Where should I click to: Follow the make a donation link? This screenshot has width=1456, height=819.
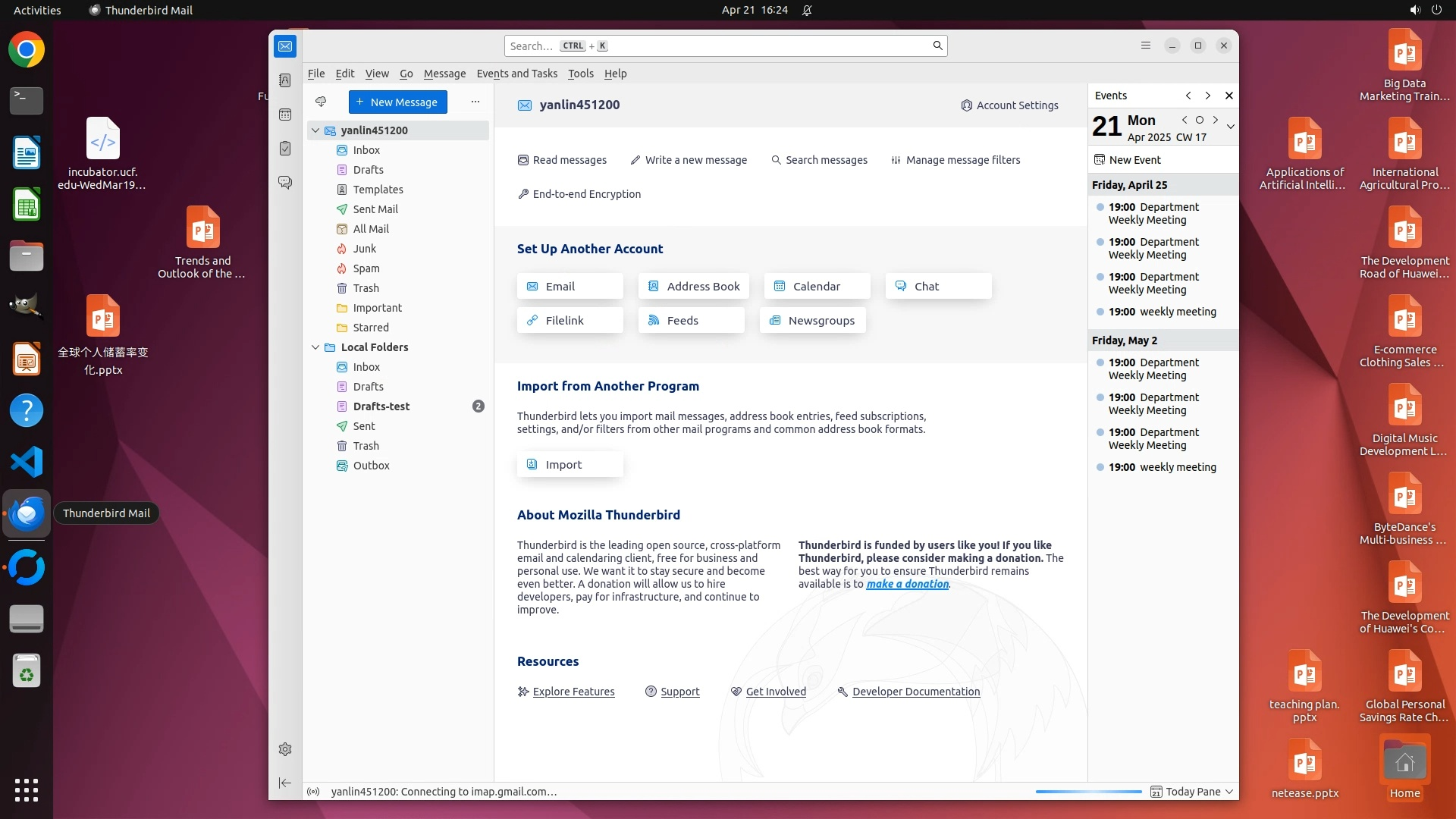coord(907,584)
